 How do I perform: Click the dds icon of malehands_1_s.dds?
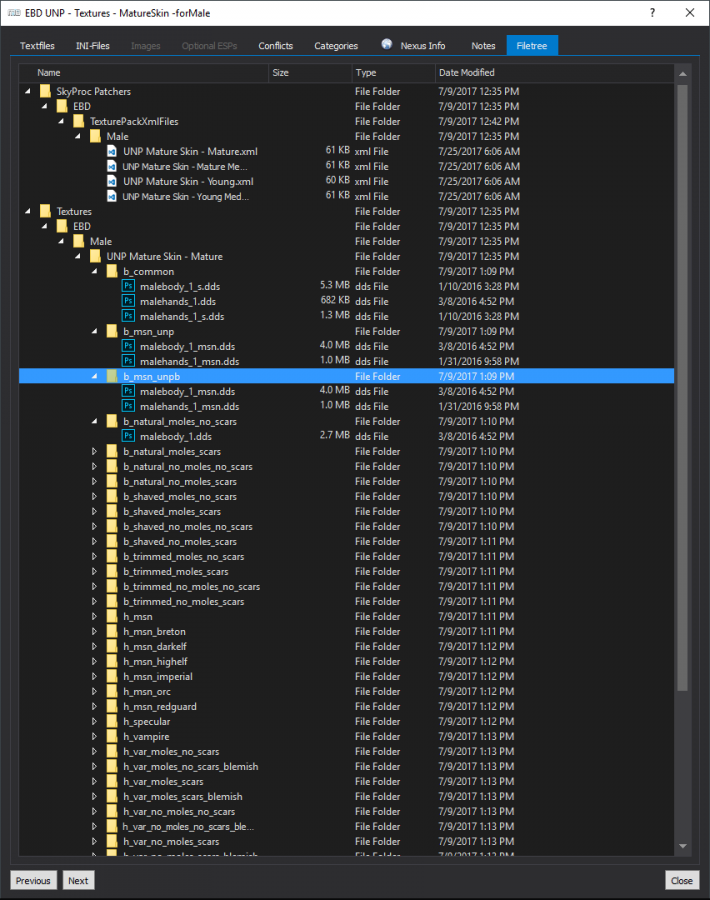pos(129,316)
